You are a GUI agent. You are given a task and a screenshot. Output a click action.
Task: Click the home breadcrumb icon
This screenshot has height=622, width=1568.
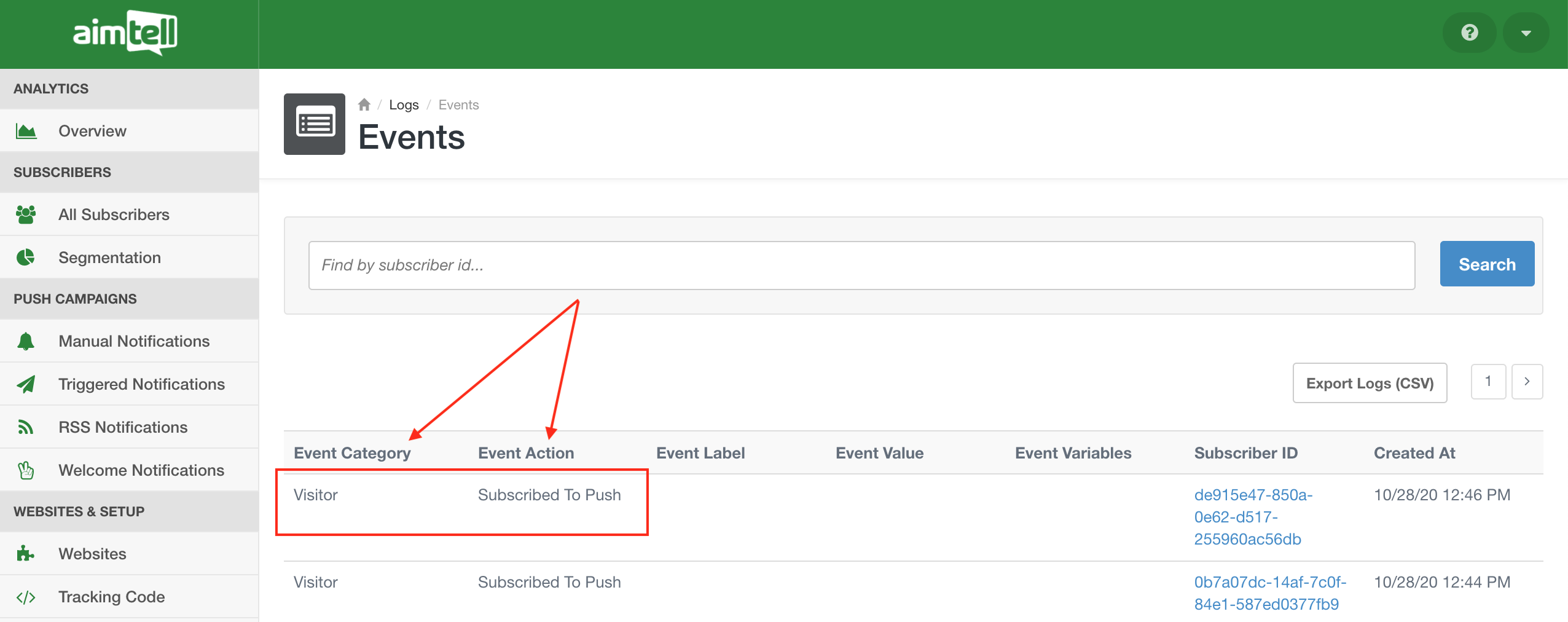coord(364,105)
